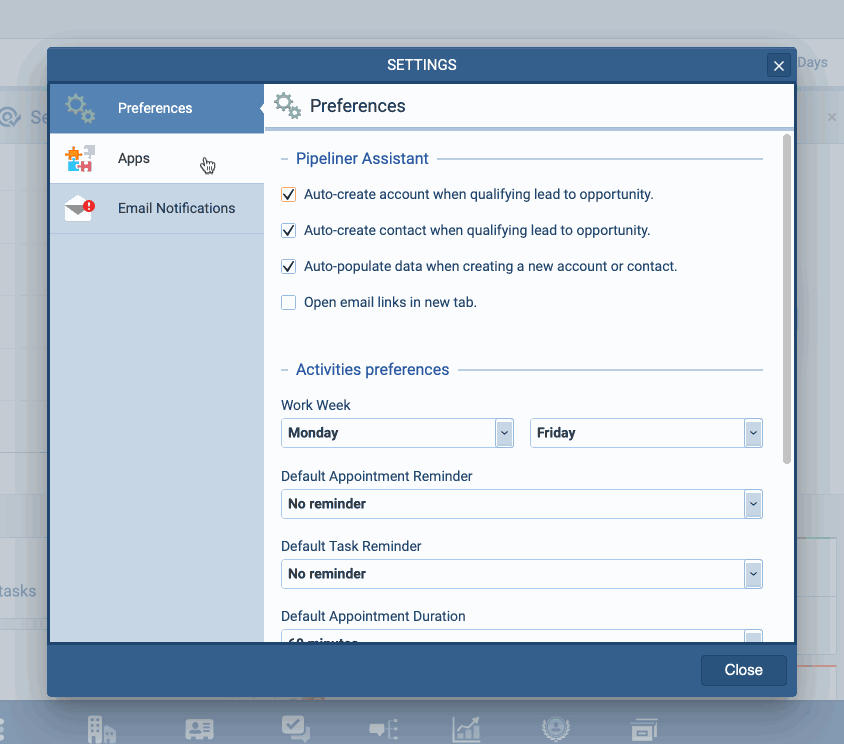Click the envelope Email Notifications icon

click(x=79, y=208)
